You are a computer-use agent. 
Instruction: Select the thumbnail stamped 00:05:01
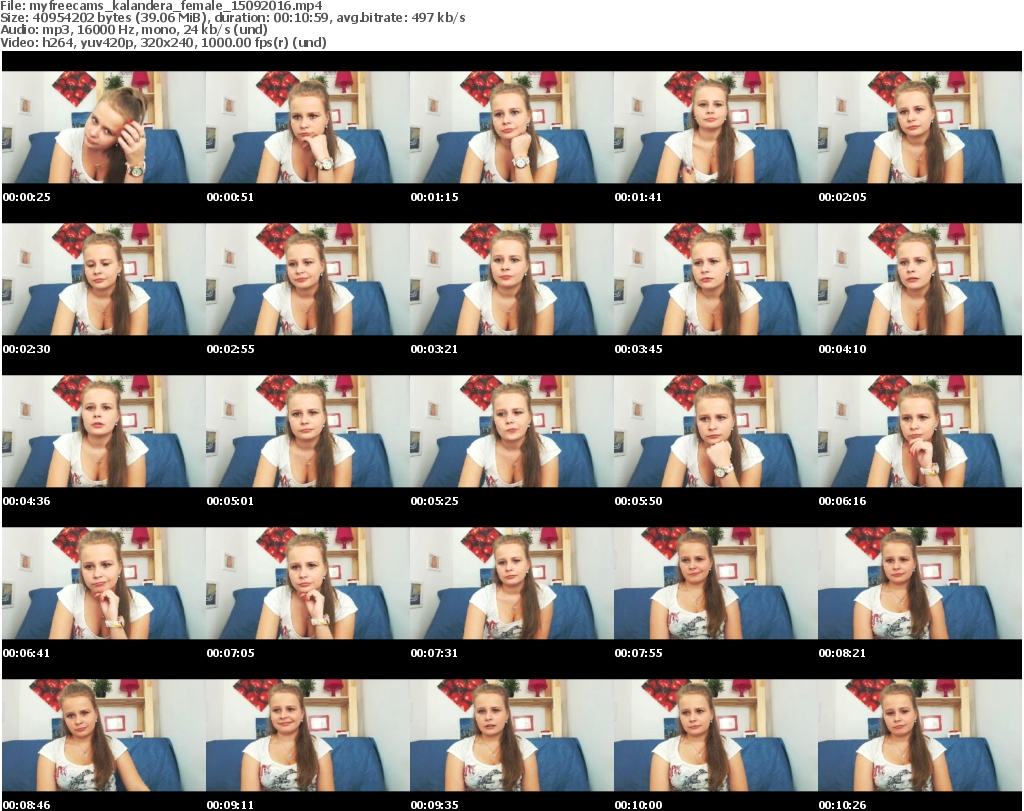(x=308, y=432)
